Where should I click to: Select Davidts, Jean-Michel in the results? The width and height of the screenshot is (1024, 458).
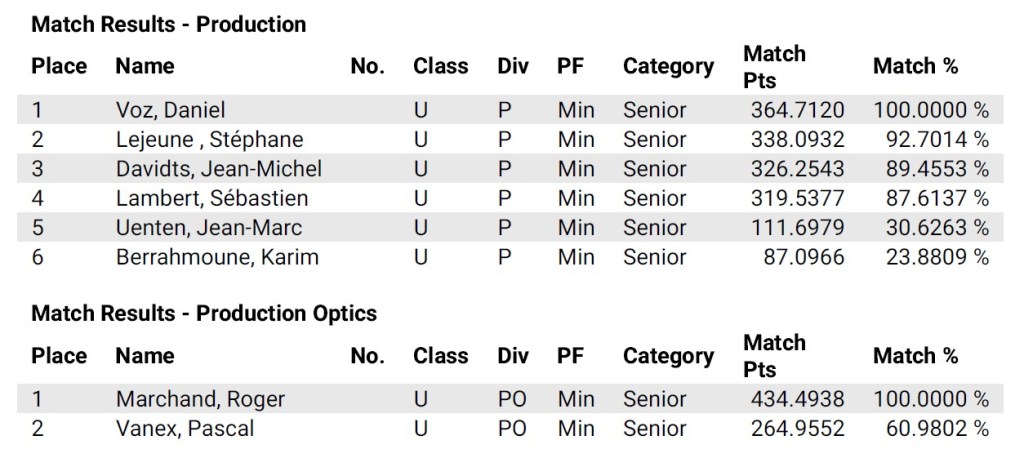click(219, 169)
